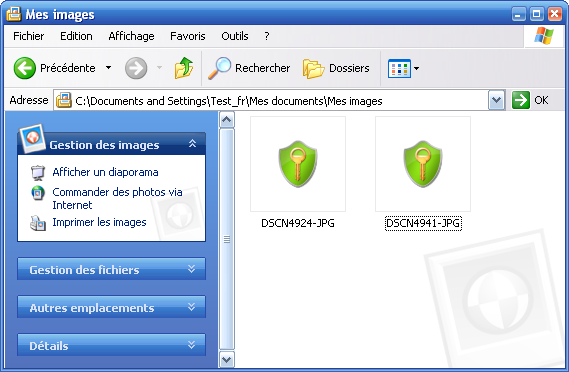Image resolution: width=569 pixels, height=372 pixels.
Task: Close the Mes images window
Action: (x=554, y=15)
